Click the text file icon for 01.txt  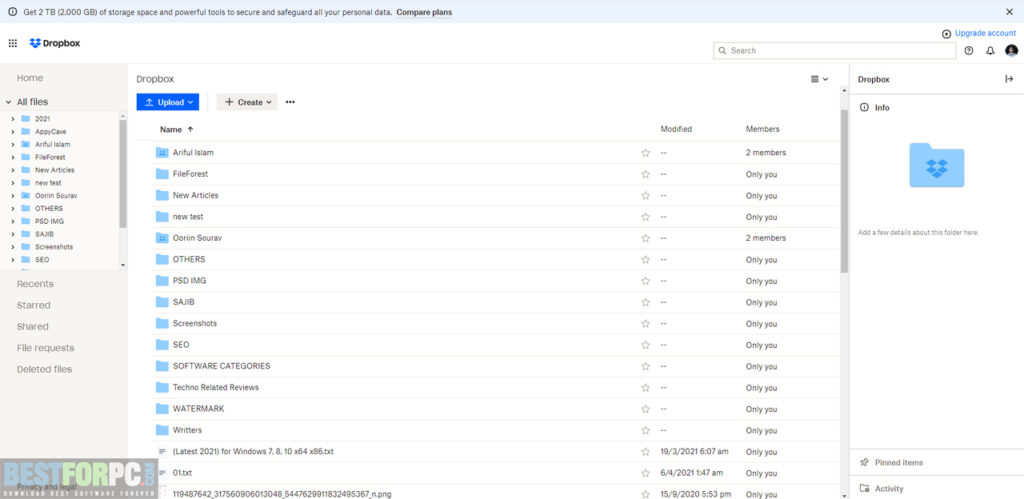pos(162,472)
